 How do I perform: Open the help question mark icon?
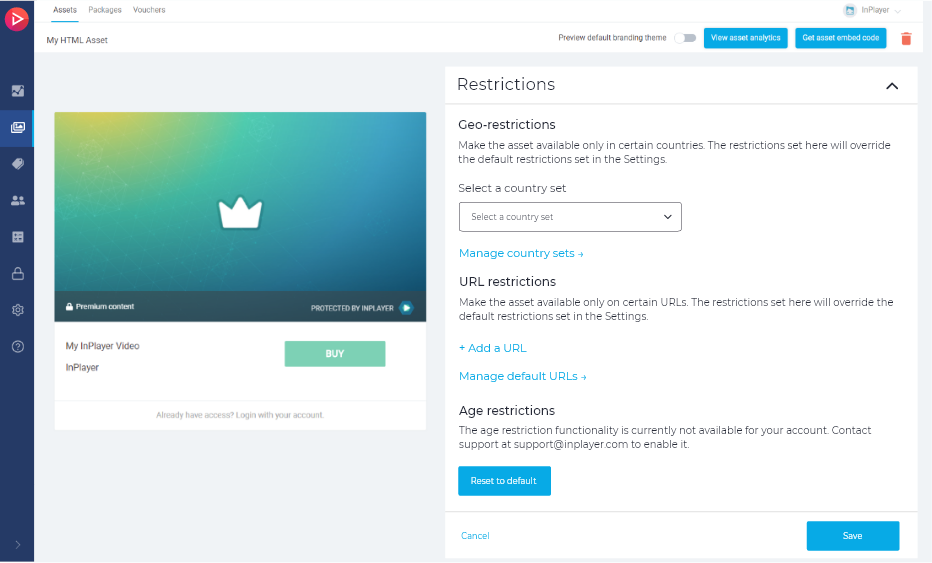point(17,346)
